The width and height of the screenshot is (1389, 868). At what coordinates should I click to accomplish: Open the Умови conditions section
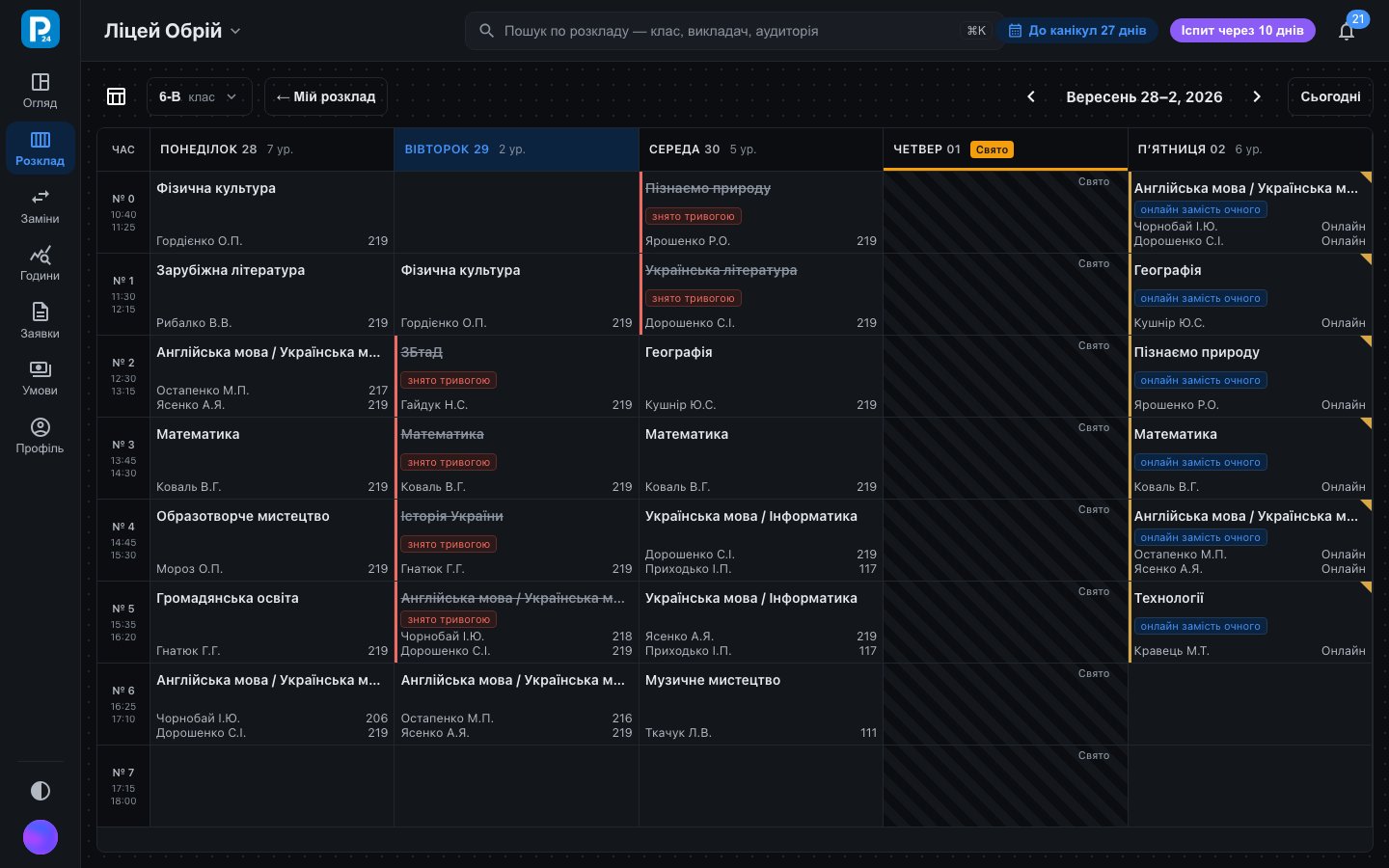(40, 378)
